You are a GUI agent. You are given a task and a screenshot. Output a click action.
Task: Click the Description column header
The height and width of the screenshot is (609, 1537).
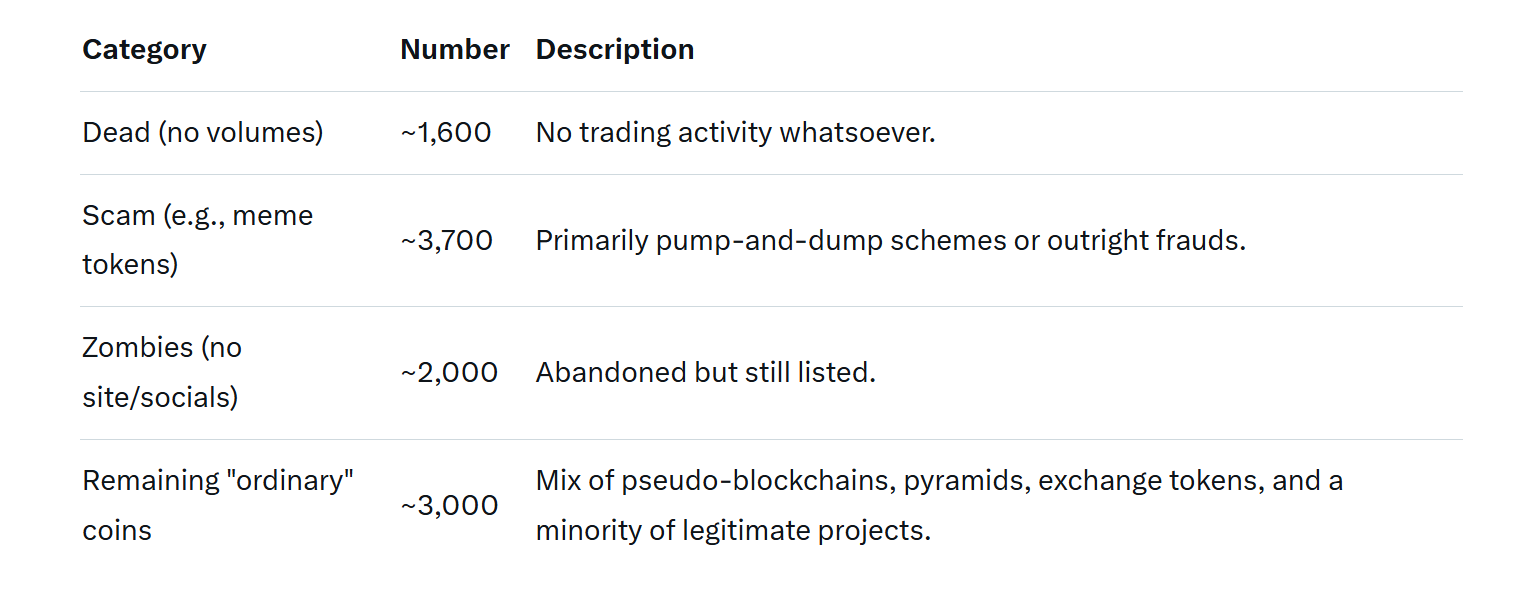point(614,50)
